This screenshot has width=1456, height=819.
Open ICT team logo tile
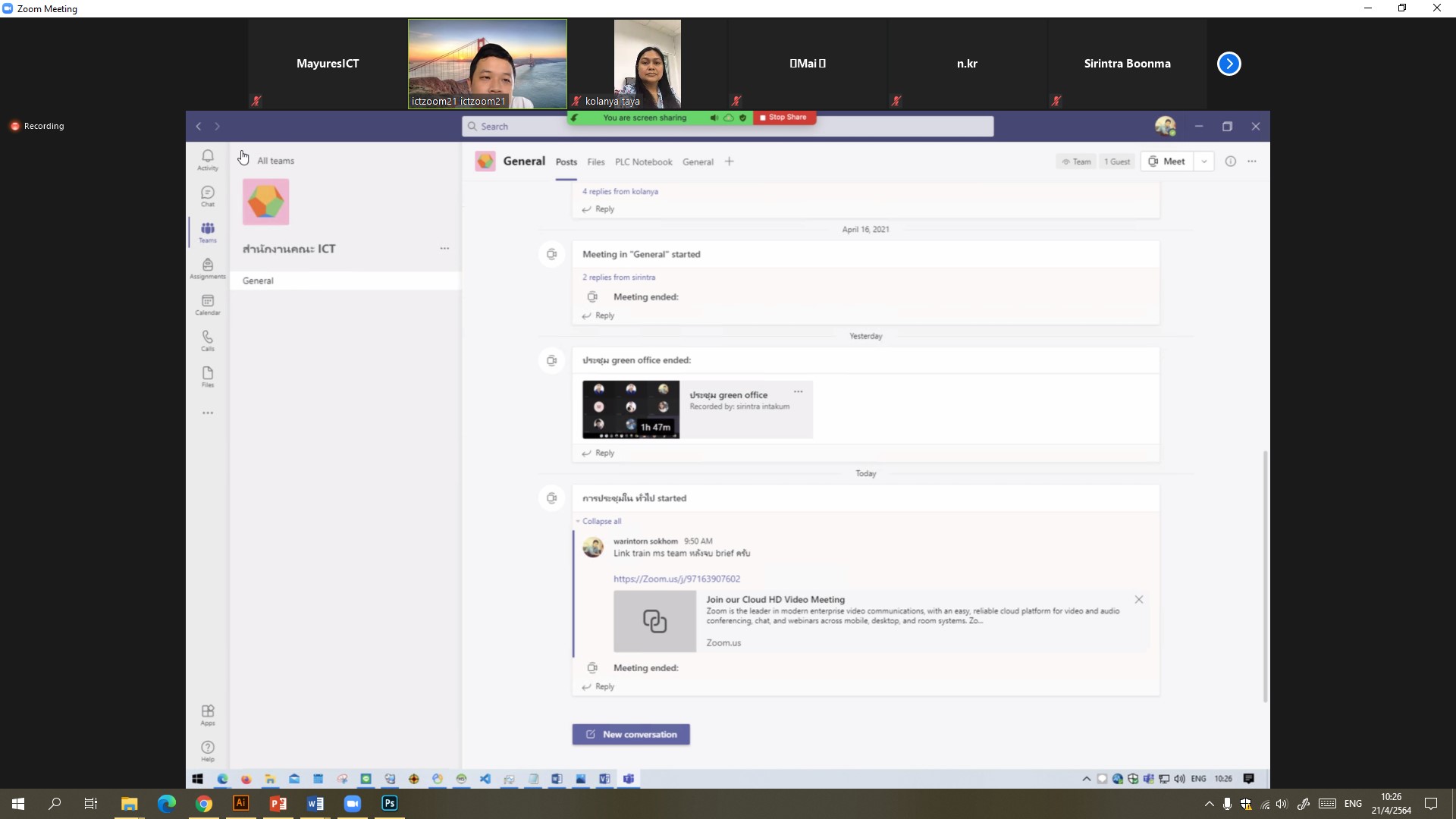[265, 202]
